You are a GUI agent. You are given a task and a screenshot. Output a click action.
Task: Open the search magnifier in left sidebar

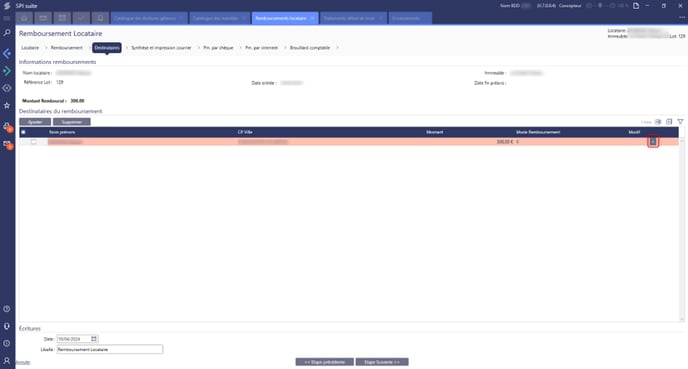pos(7,33)
